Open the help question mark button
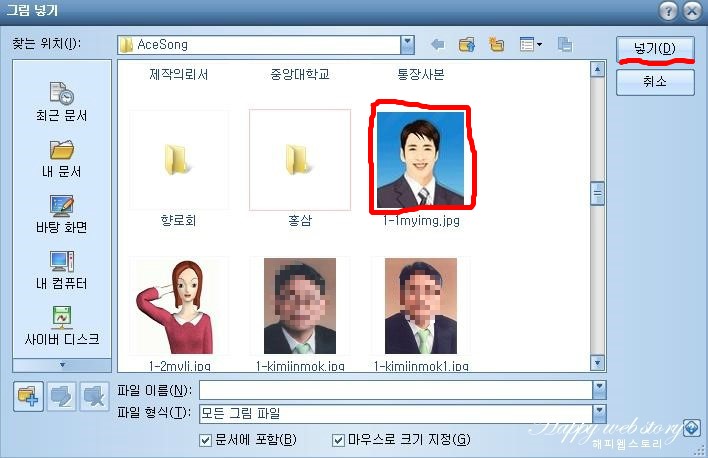The image size is (708, 458). [x=668, y=11]
